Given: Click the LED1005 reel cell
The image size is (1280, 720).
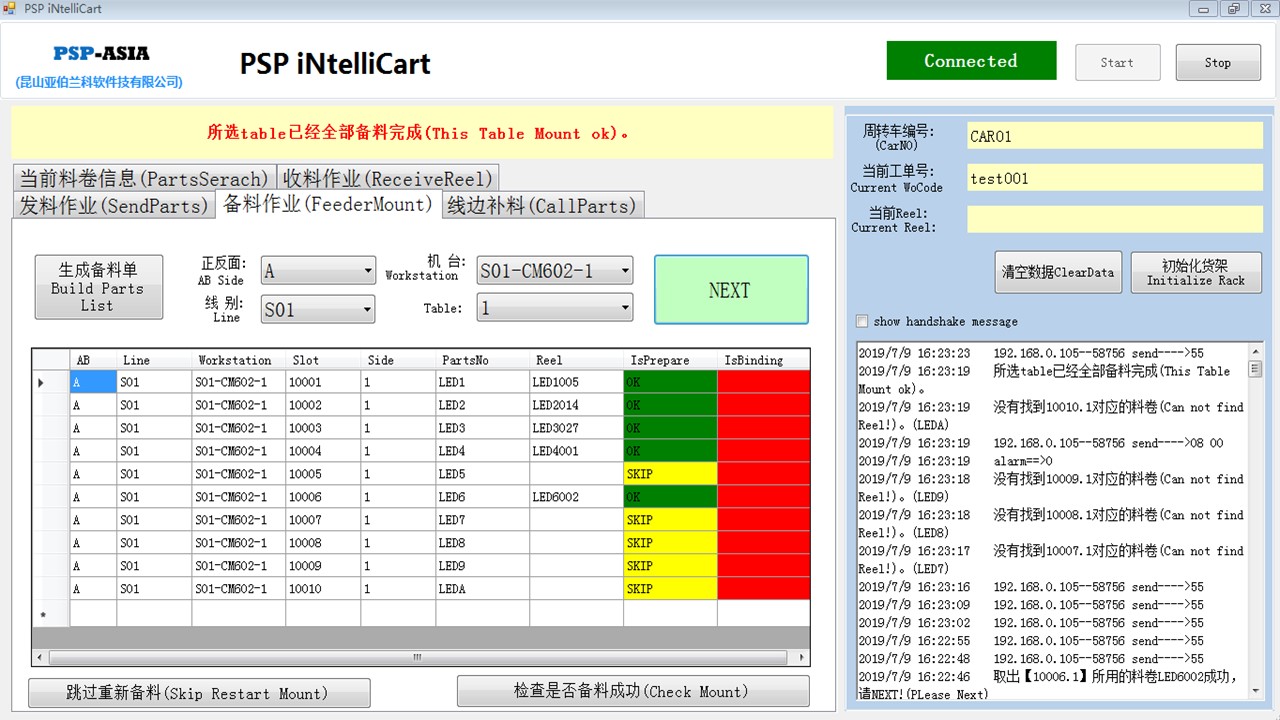Looking at the screenshot, I should (576, 382).
